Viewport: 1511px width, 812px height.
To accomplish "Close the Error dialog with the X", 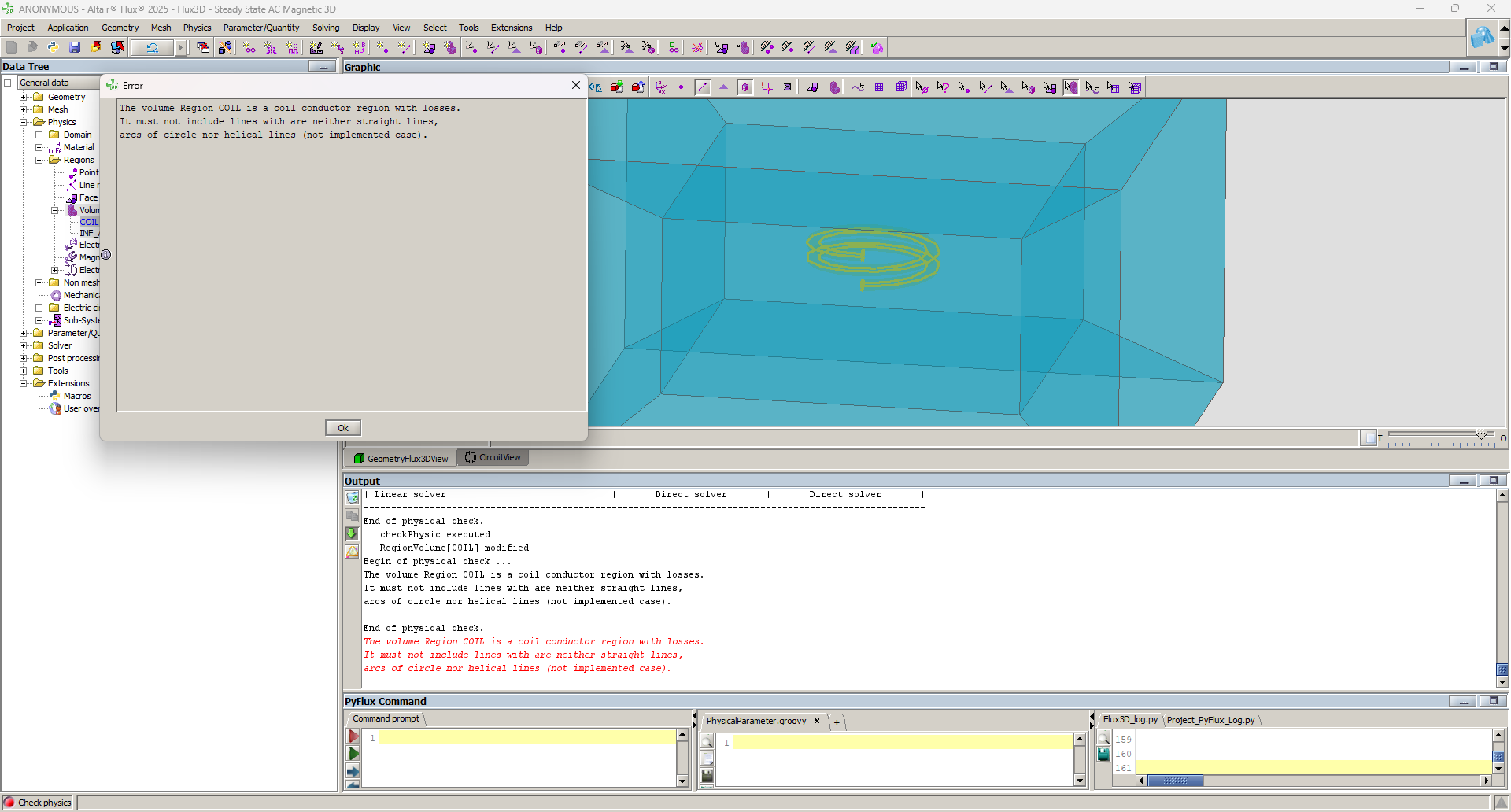I will pyautogui.click(x=576, y=85).
